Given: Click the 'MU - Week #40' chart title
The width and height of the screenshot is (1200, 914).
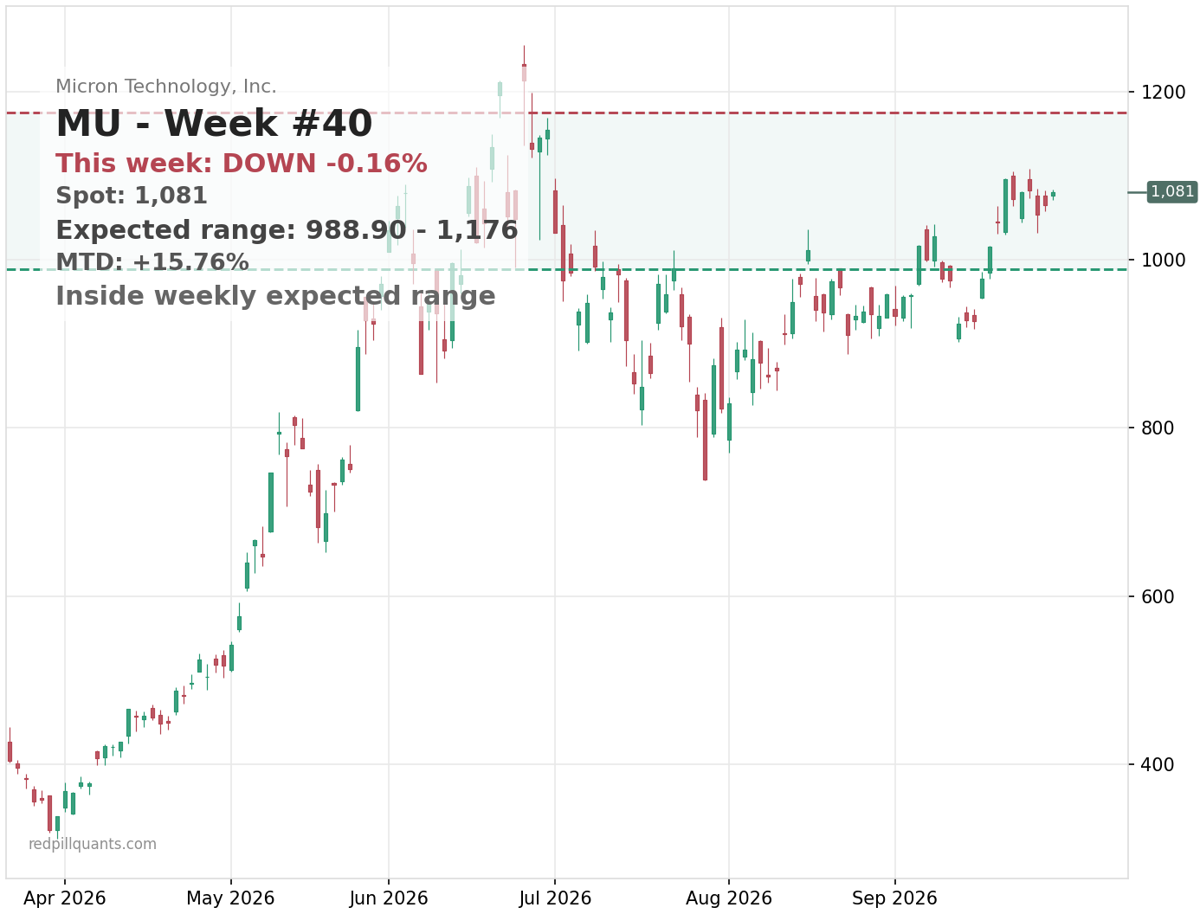Looking at the screenshot, I should click(213, 125).
